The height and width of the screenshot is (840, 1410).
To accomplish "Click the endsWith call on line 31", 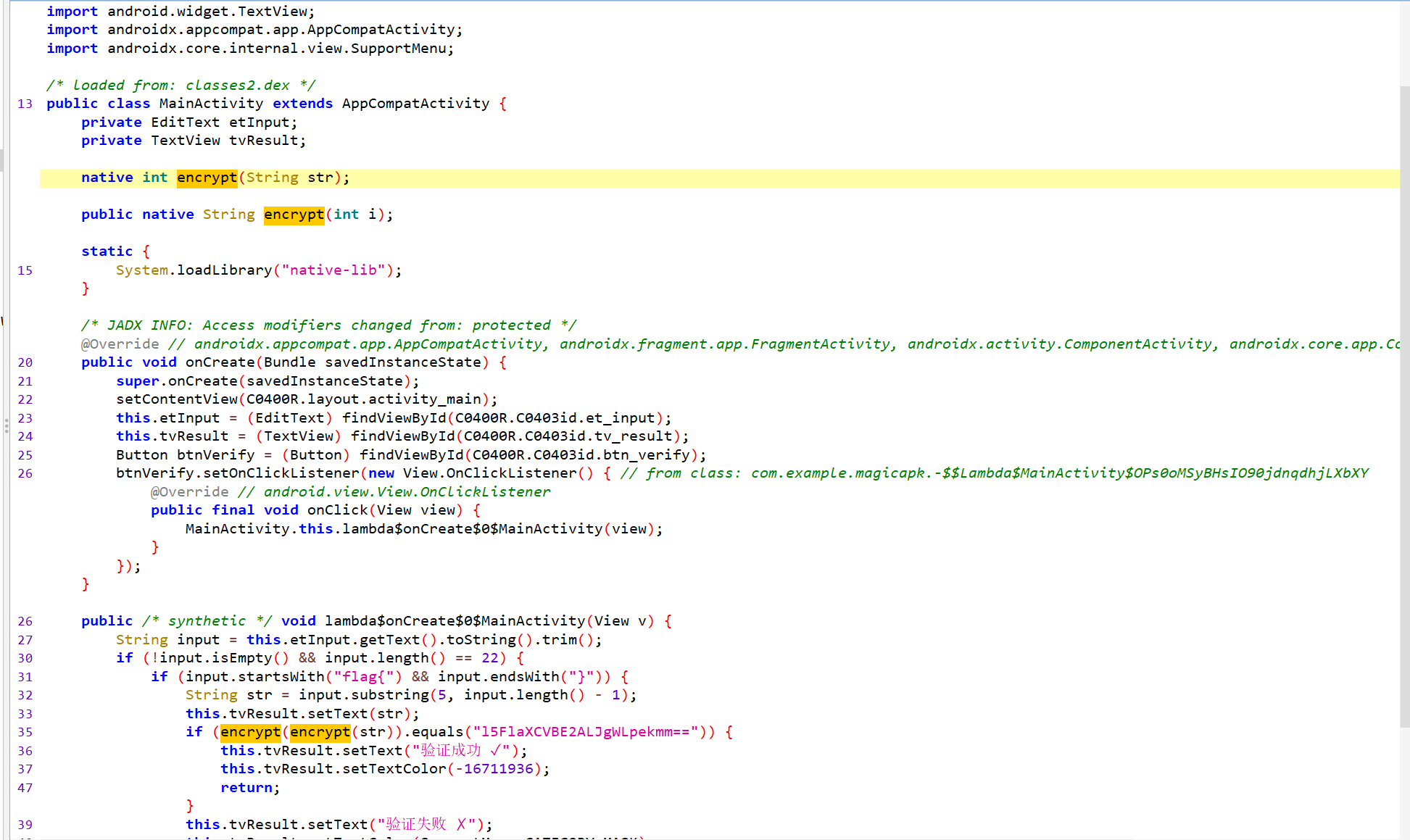I will (x=525, y=677).
